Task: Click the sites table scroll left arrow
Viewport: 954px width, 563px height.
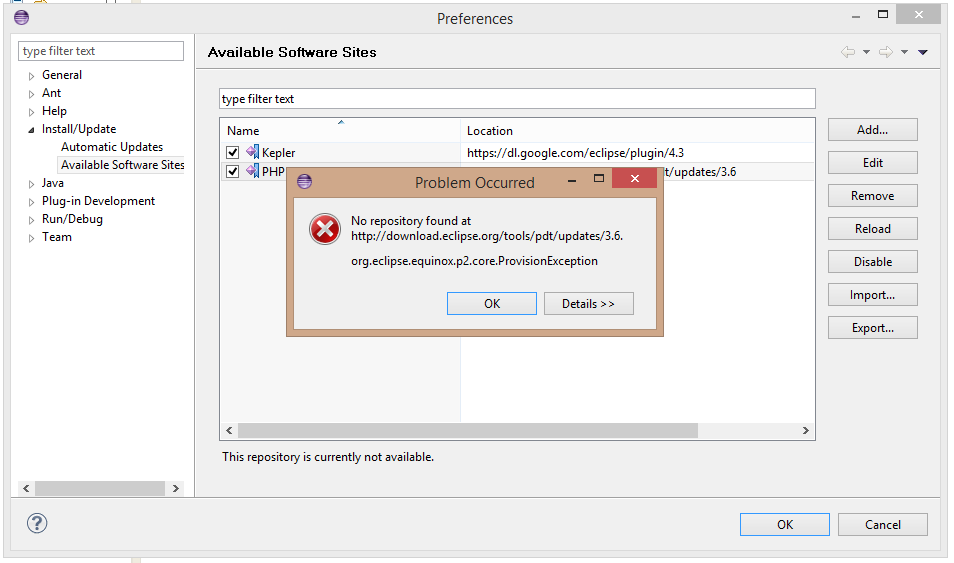Action: (229, 430)
